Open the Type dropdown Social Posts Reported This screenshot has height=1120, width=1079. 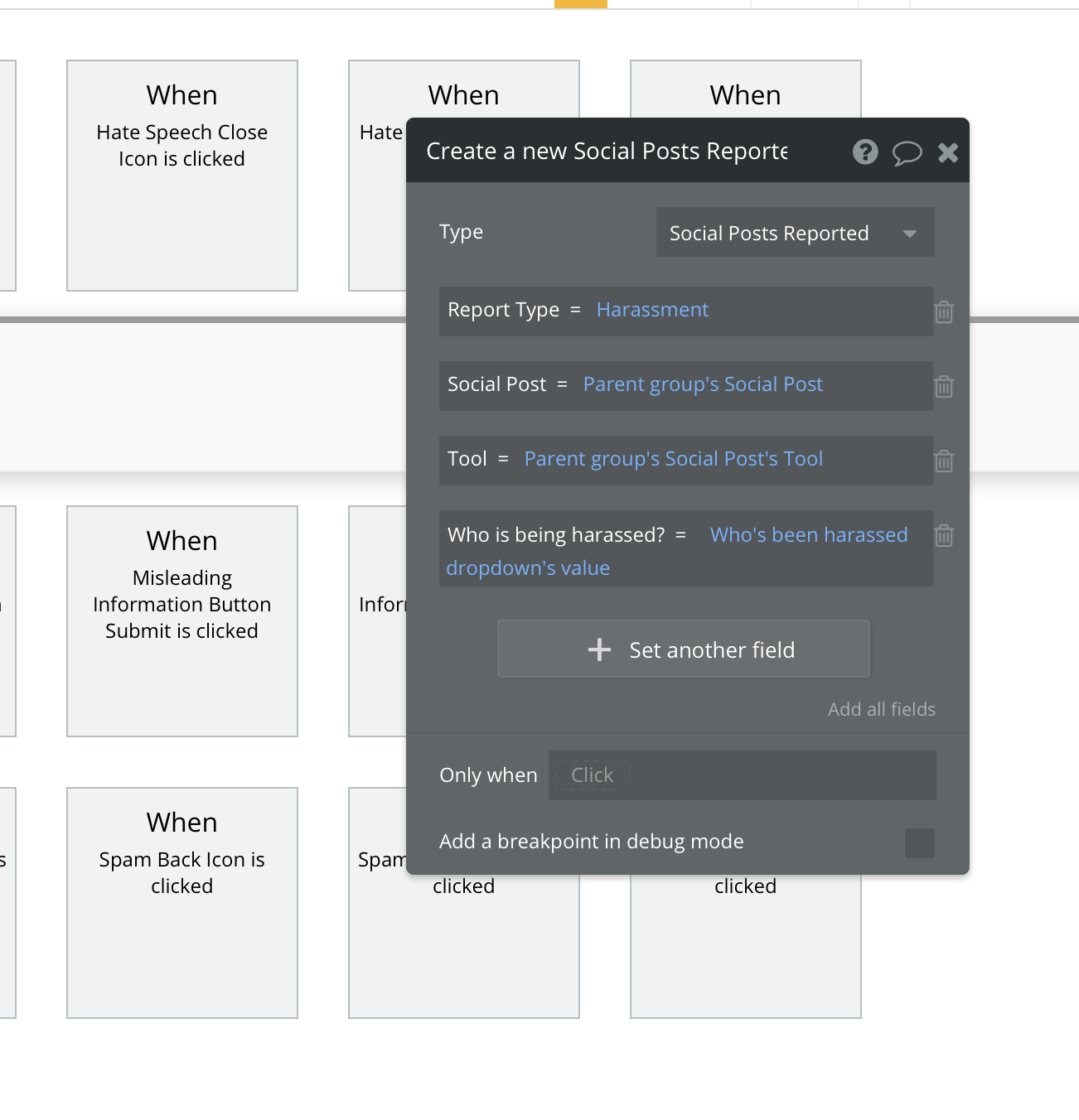795,233
